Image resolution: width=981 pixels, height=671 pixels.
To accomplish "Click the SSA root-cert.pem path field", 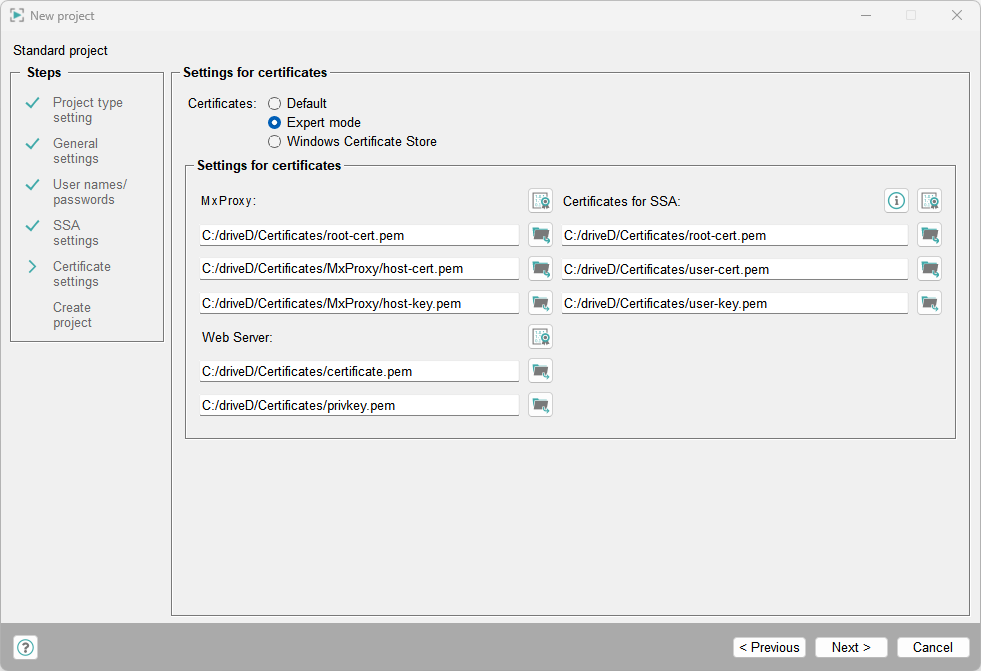I will click(x=734, y=235).
